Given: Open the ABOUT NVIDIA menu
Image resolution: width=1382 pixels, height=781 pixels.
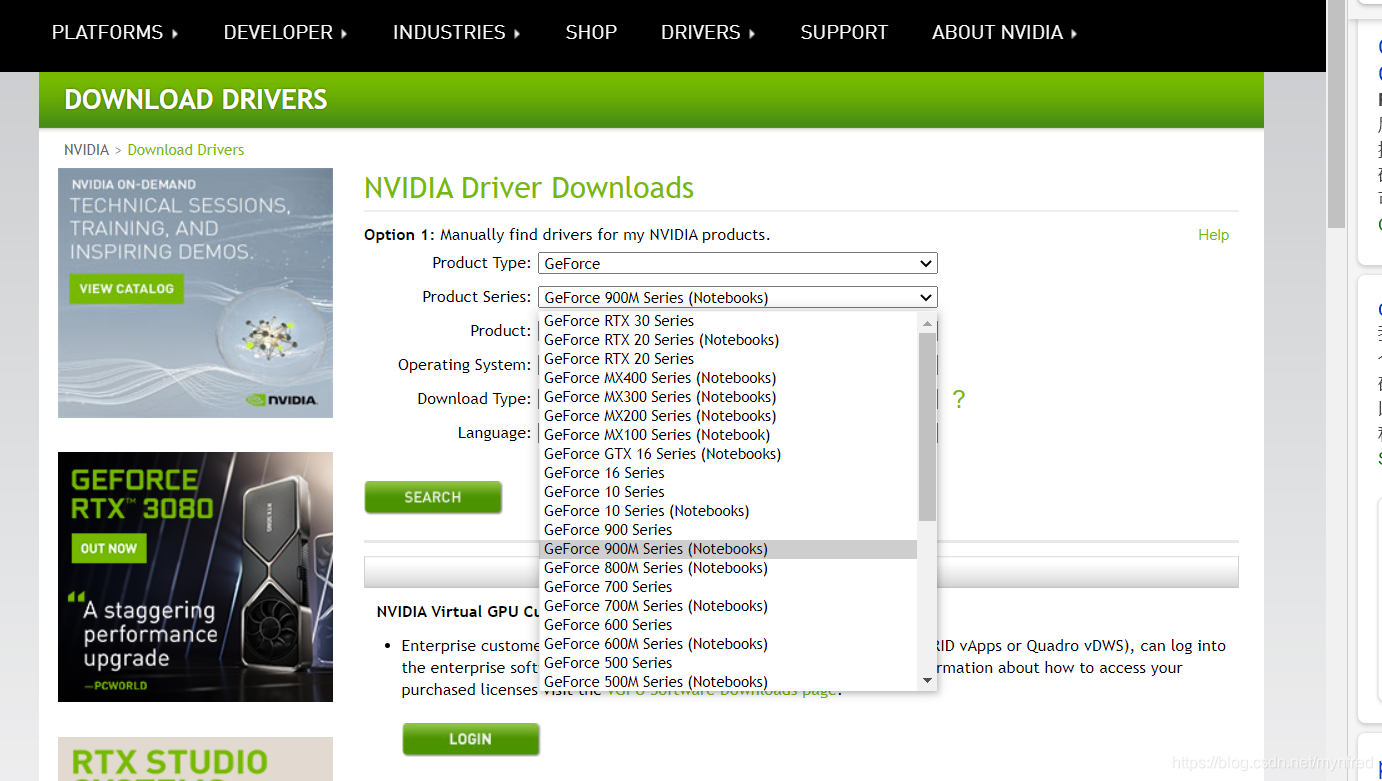Looking at the screenshot, I should pyautogui.click(x=1004, y=32).
